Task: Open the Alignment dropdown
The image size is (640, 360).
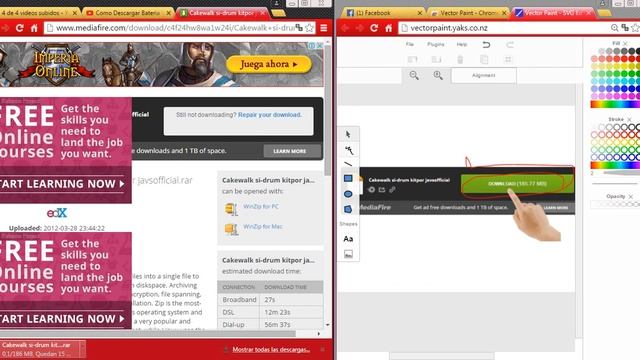Action: (484, 76)
